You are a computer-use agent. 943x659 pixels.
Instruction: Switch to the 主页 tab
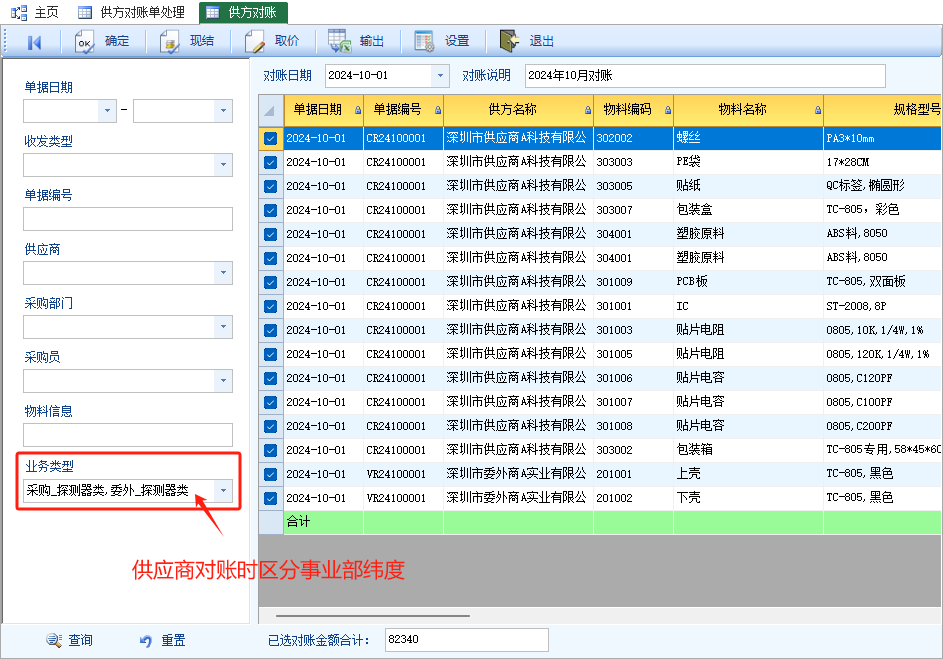(35, 12)
